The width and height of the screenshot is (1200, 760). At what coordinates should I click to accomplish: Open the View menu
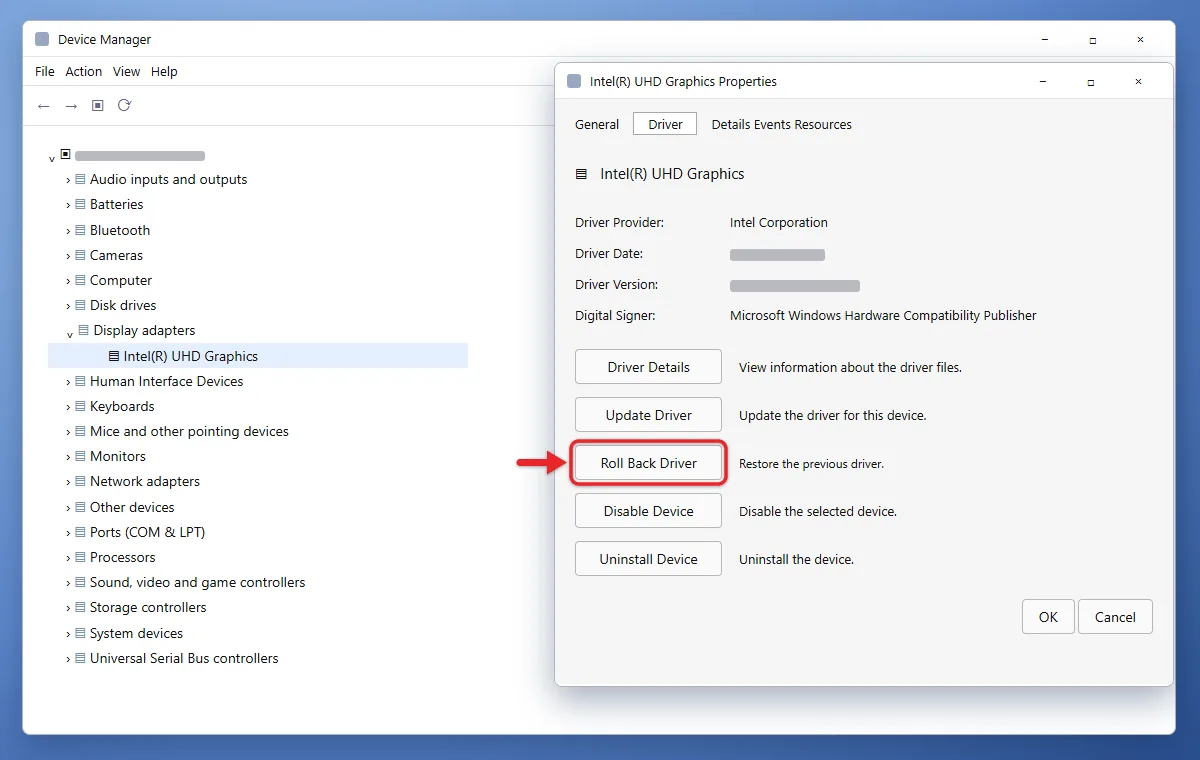point(127,72)
